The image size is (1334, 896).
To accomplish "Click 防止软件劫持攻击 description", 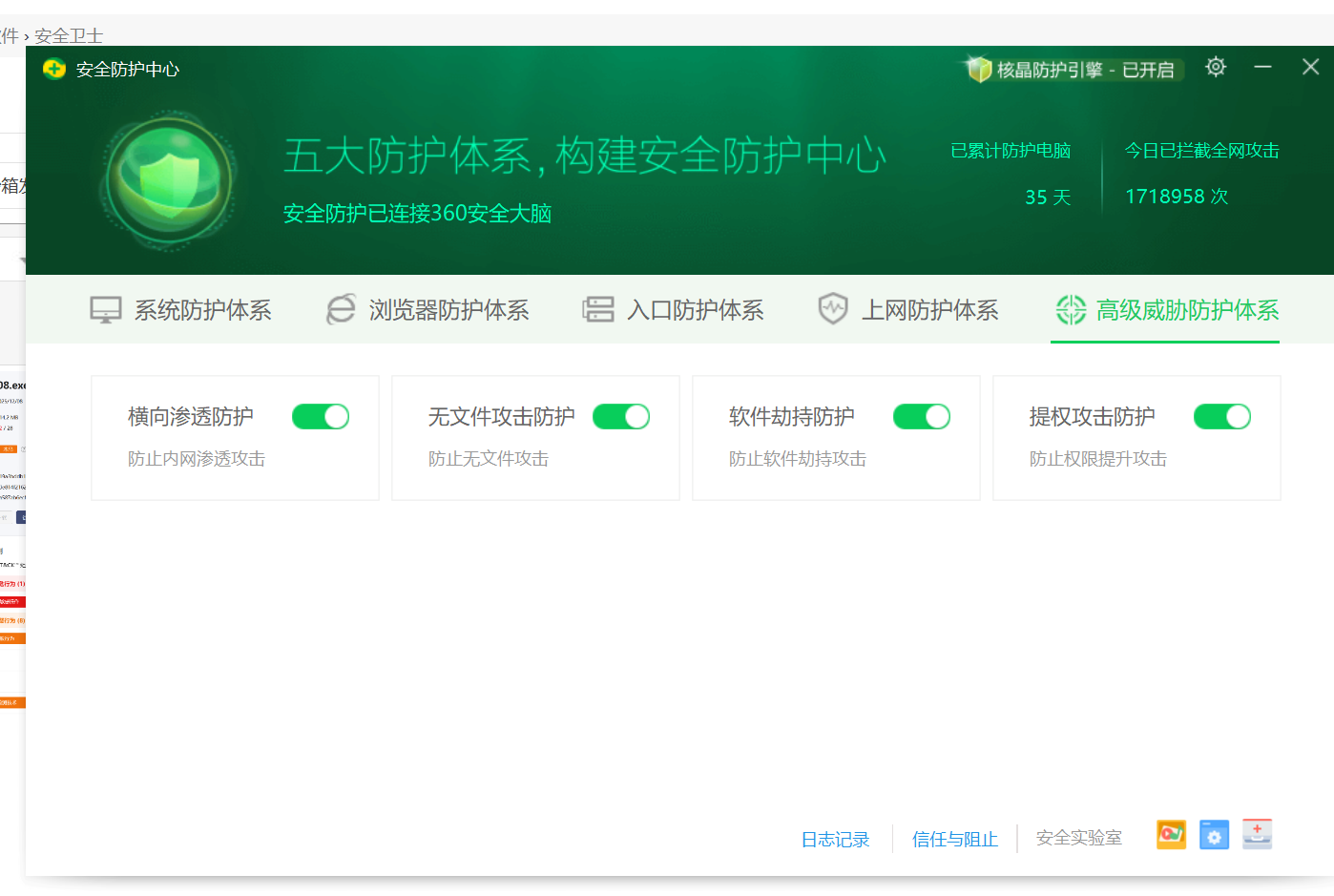I will tap(798, 459).
